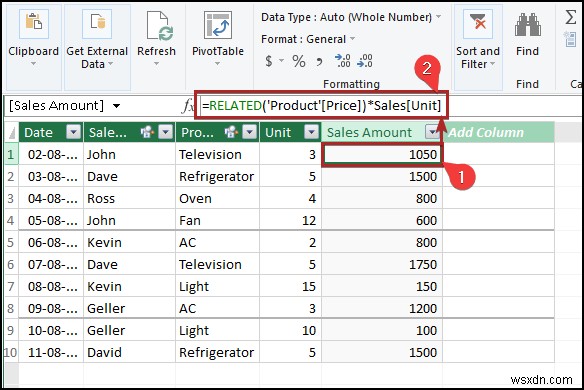Open Sale... column filter dropdown

coord(165,132)
